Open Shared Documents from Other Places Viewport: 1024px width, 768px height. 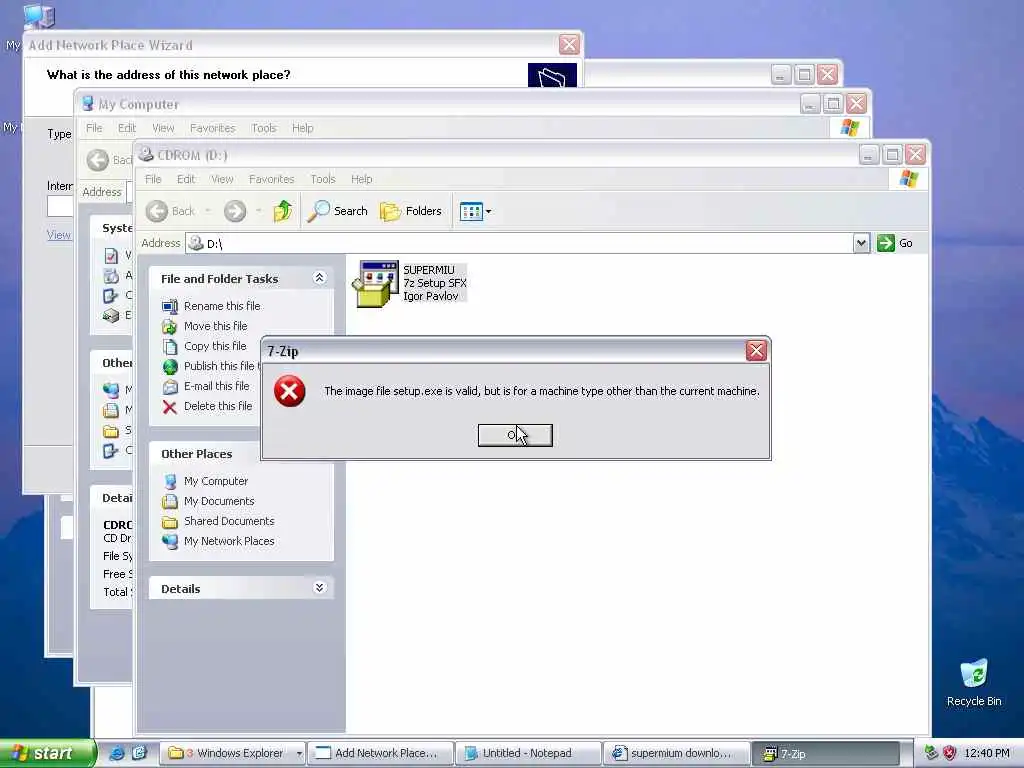(x=229, y=521)
